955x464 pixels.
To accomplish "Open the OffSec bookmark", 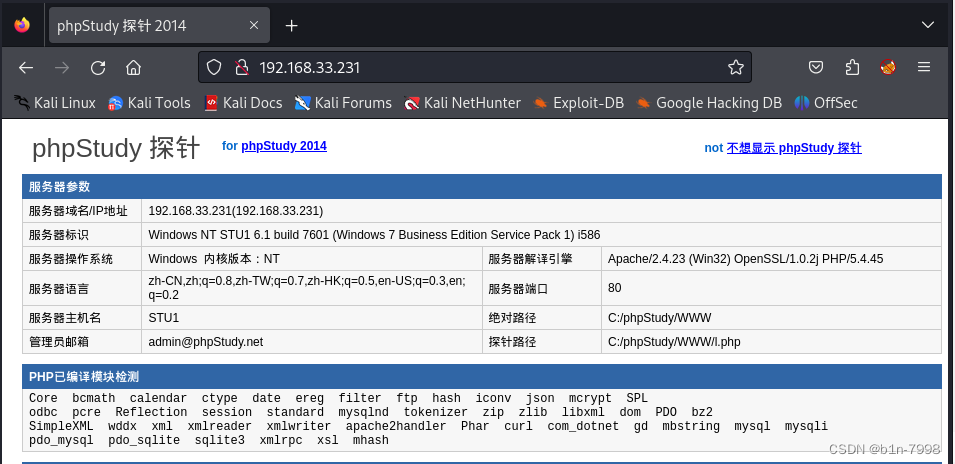I will (x=826, y=103).
